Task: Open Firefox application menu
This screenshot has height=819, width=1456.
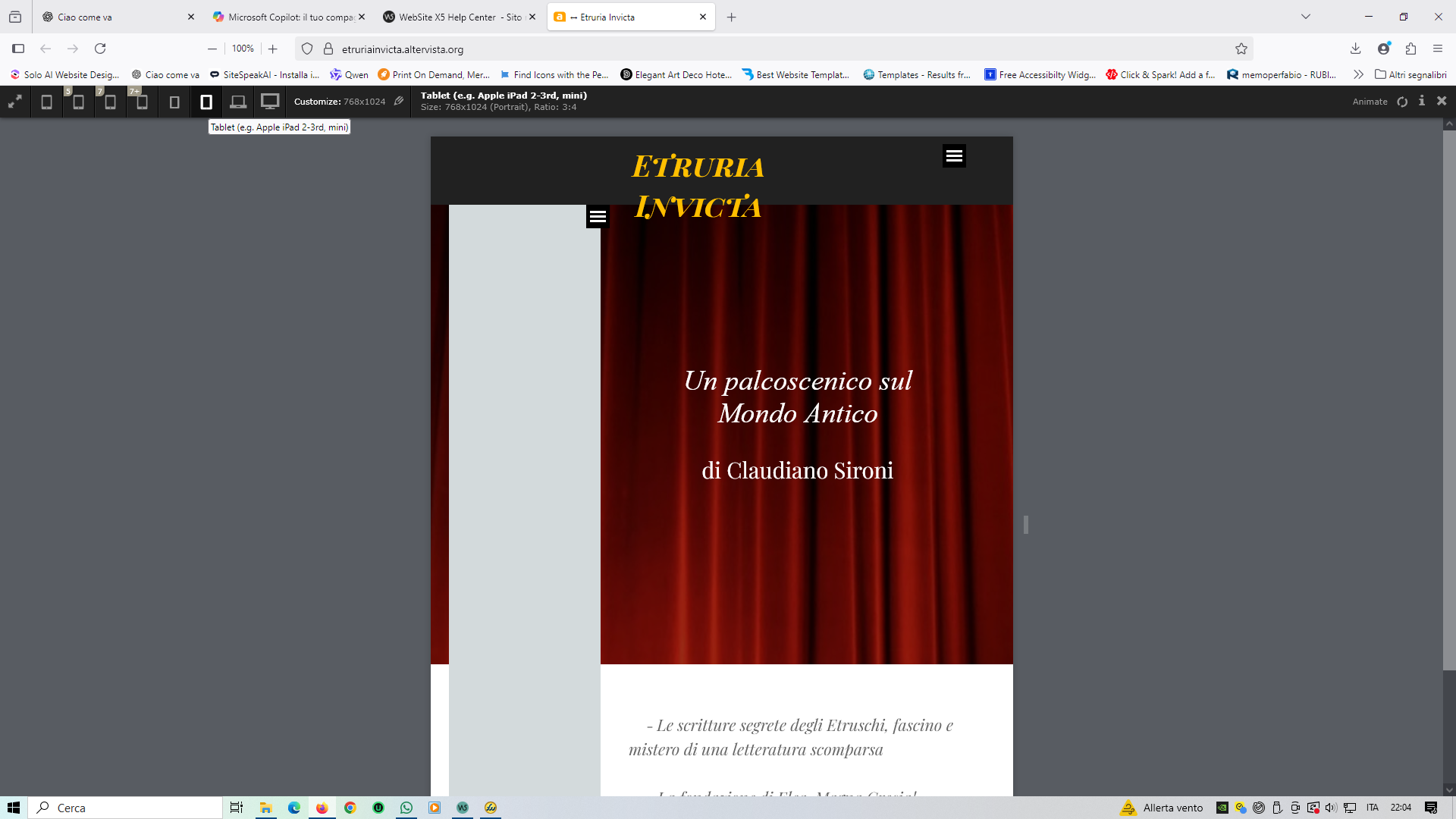Action: [1437, 49]
